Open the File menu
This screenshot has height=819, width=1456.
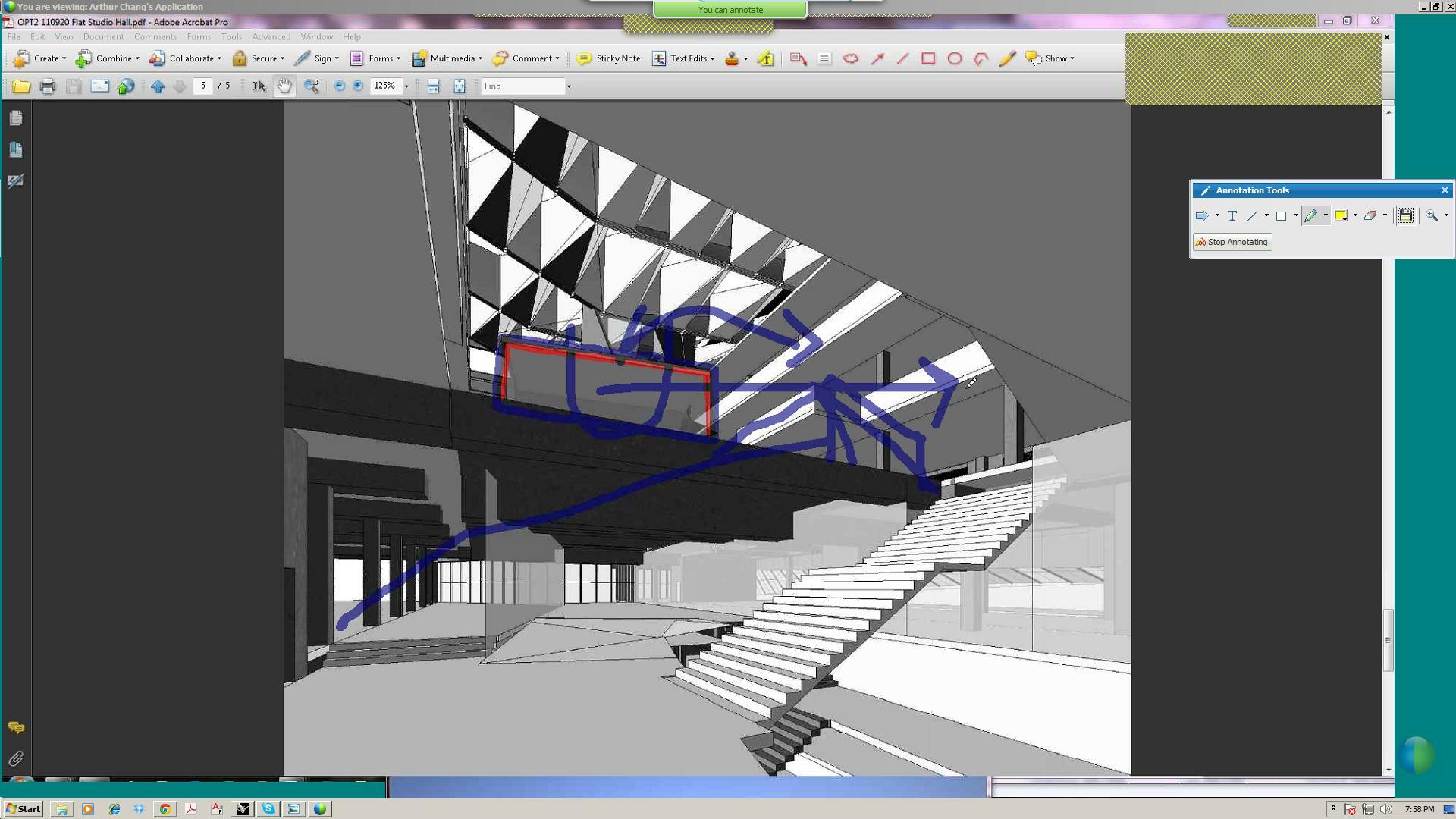click(14, 37)
